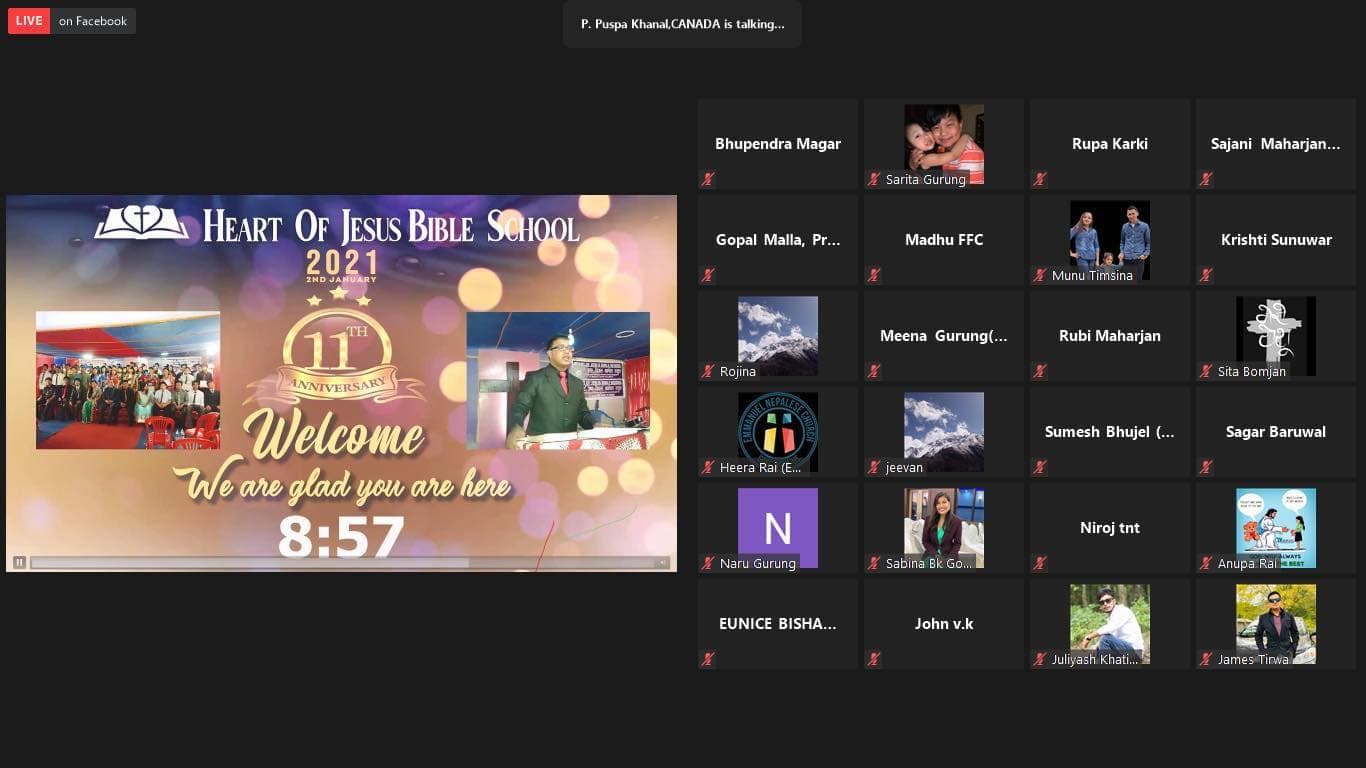Image resolution: width=1366 pixels, height=768 pixels.
Task: Click the volume icon at video bar's end
Action: click(662, 562)
